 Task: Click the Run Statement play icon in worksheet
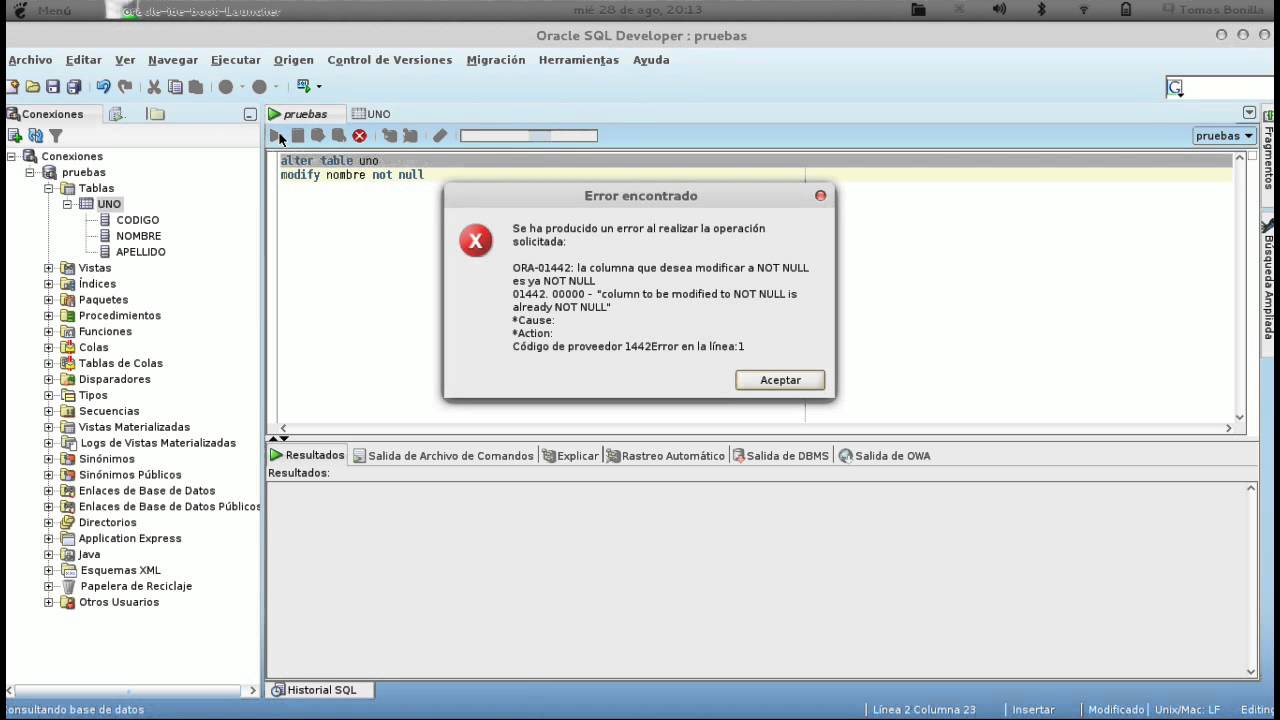click(x=276, y=135)
